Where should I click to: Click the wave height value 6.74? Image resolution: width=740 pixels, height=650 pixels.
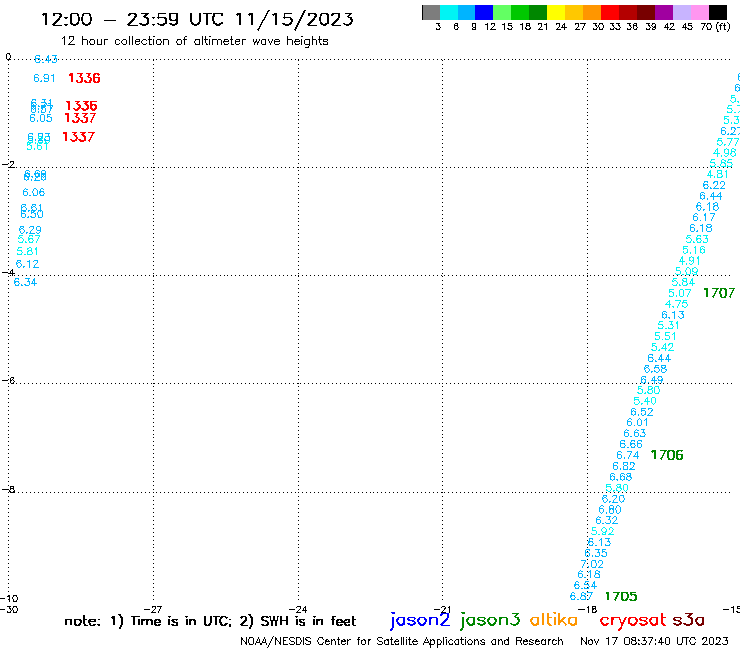point(628,456)
